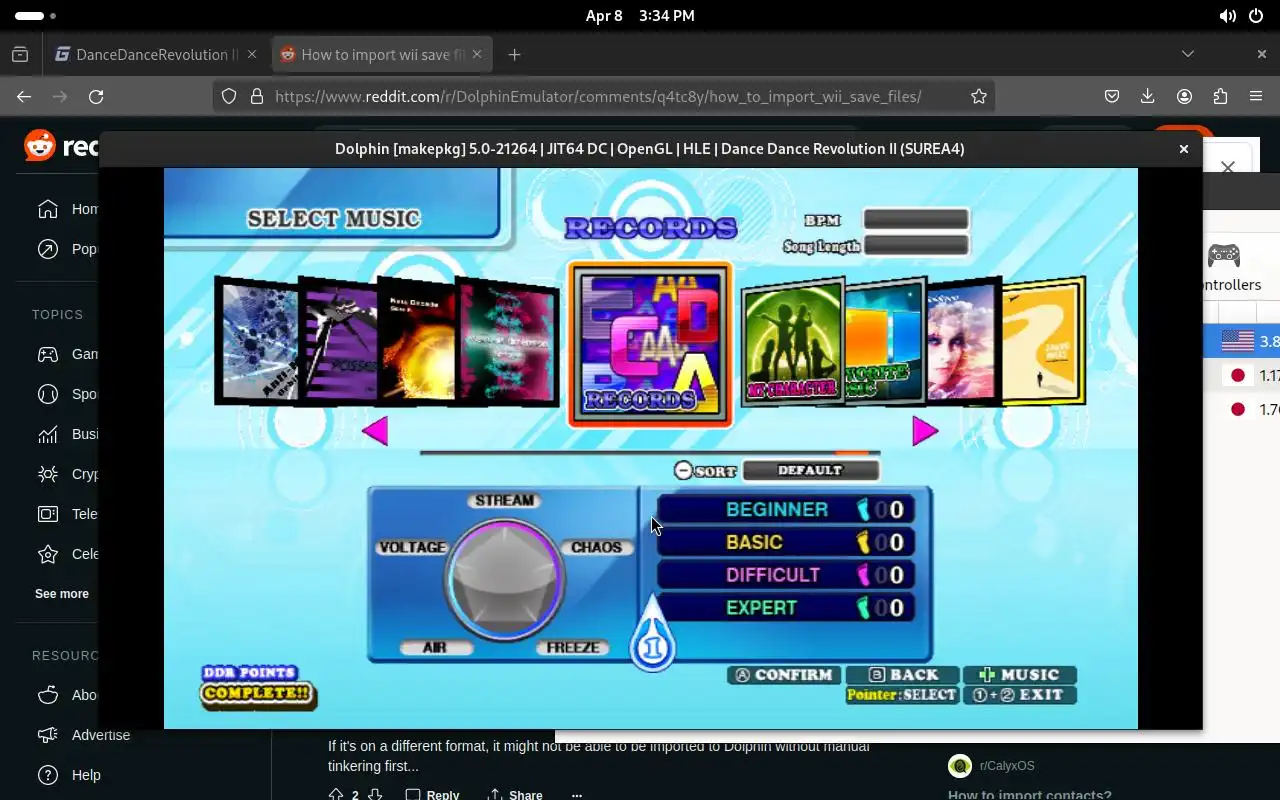
Task: Open the GNOME Activities overview
Action: (x=36, y=16)
